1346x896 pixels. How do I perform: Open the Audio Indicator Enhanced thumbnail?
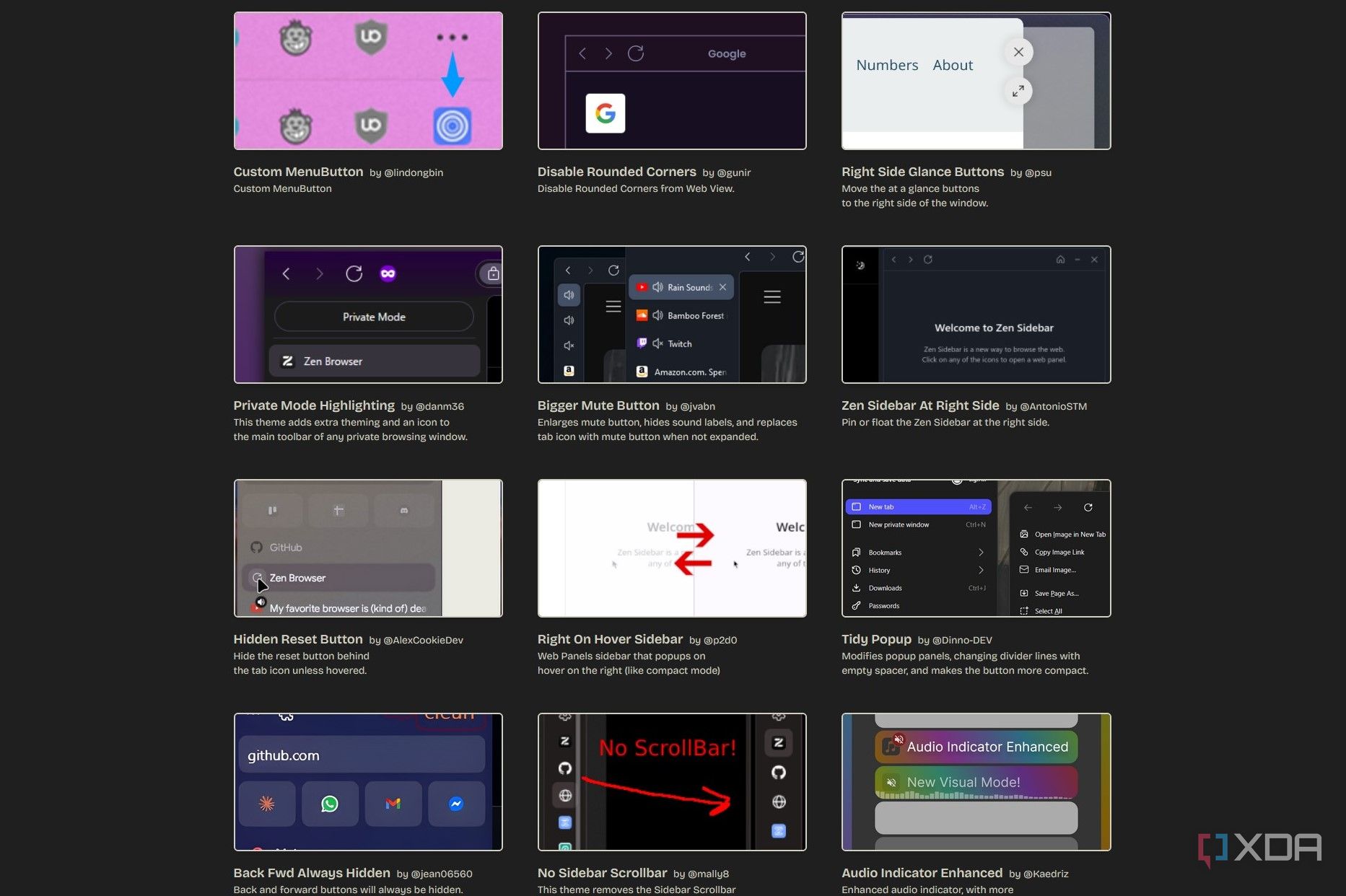(976, 782)
